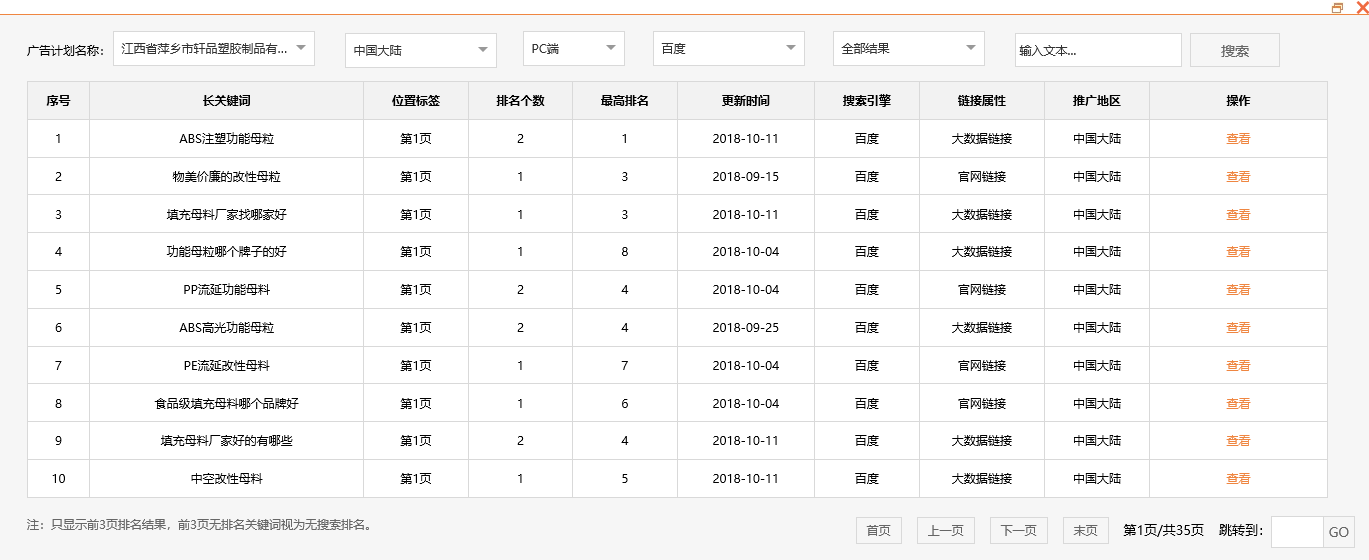The image size is (1369, 560).
Task: Go to first page with 首页 button
Action: (879, 531)
